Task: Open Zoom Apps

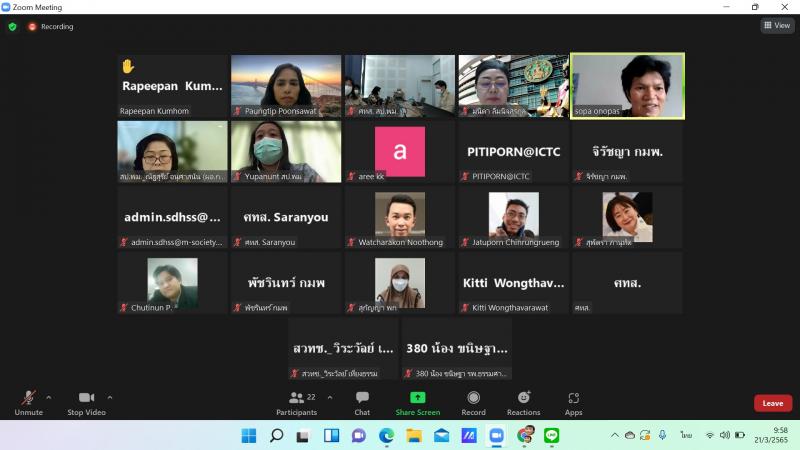Action: pyautogui.click(x=573, y=403)
